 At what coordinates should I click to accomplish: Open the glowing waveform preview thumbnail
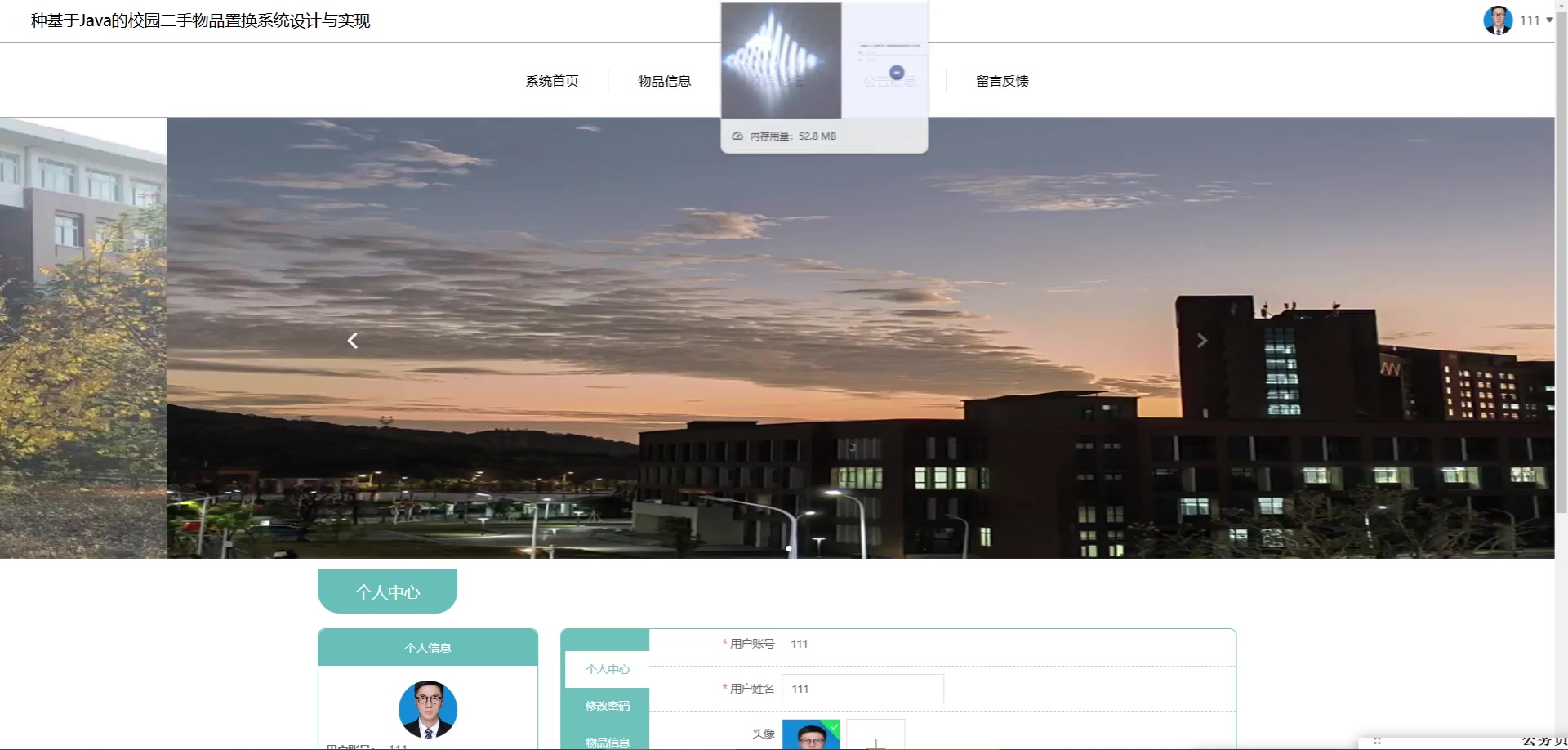click(782, 60)
